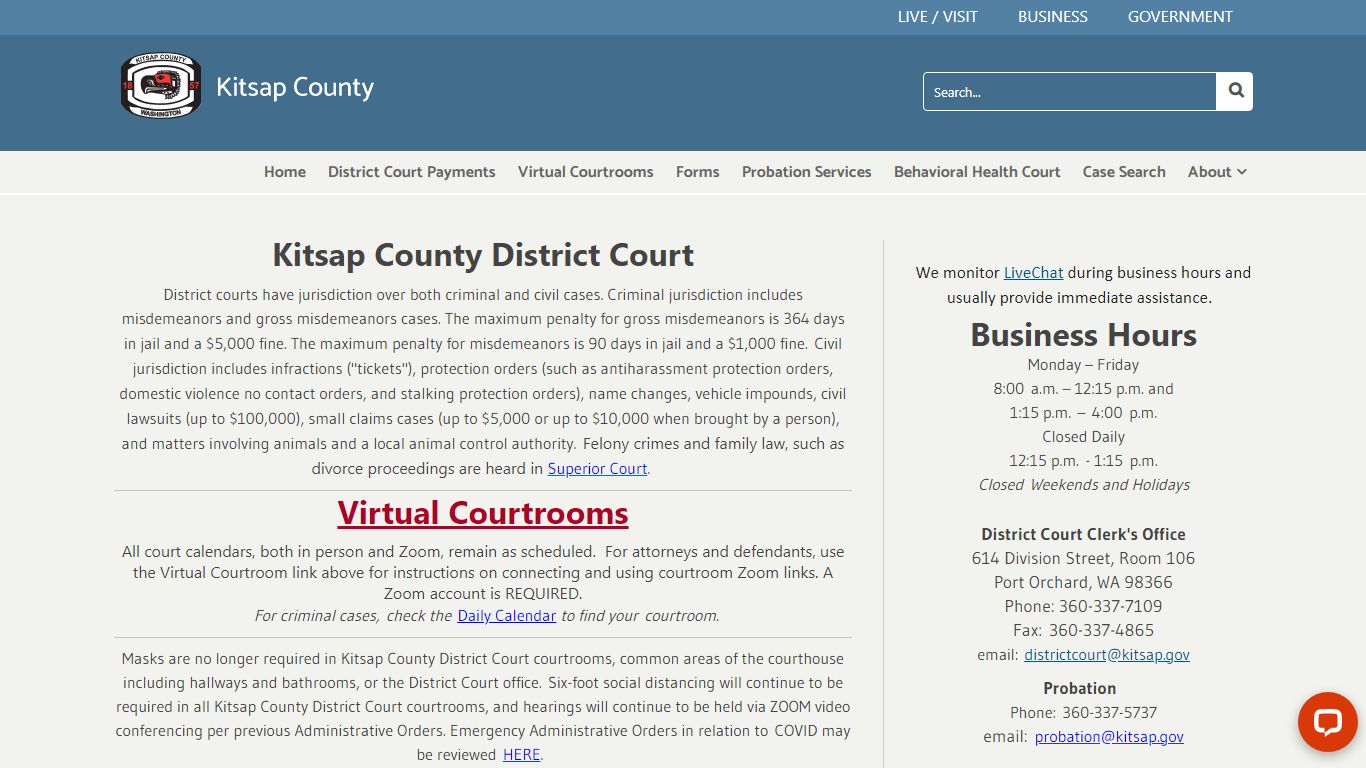The height and width of the screenshot is (768, 1366).
Task: Open the LiveChat link
Action: point(1034,272)
